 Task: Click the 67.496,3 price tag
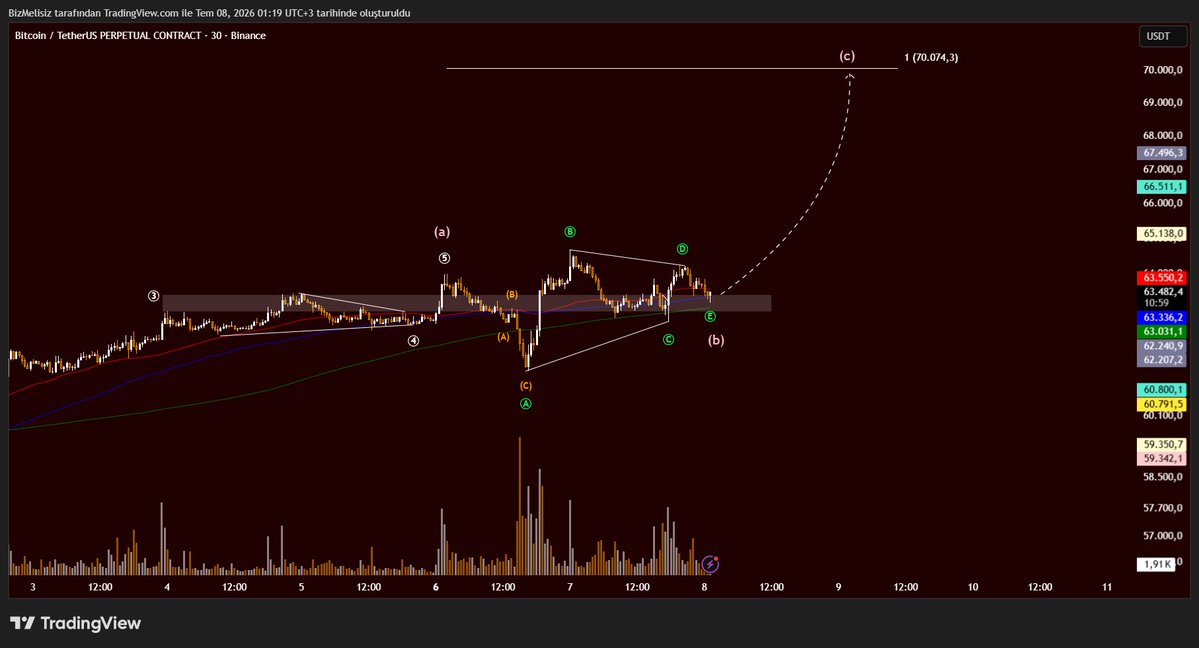[x=1162, y=153]
